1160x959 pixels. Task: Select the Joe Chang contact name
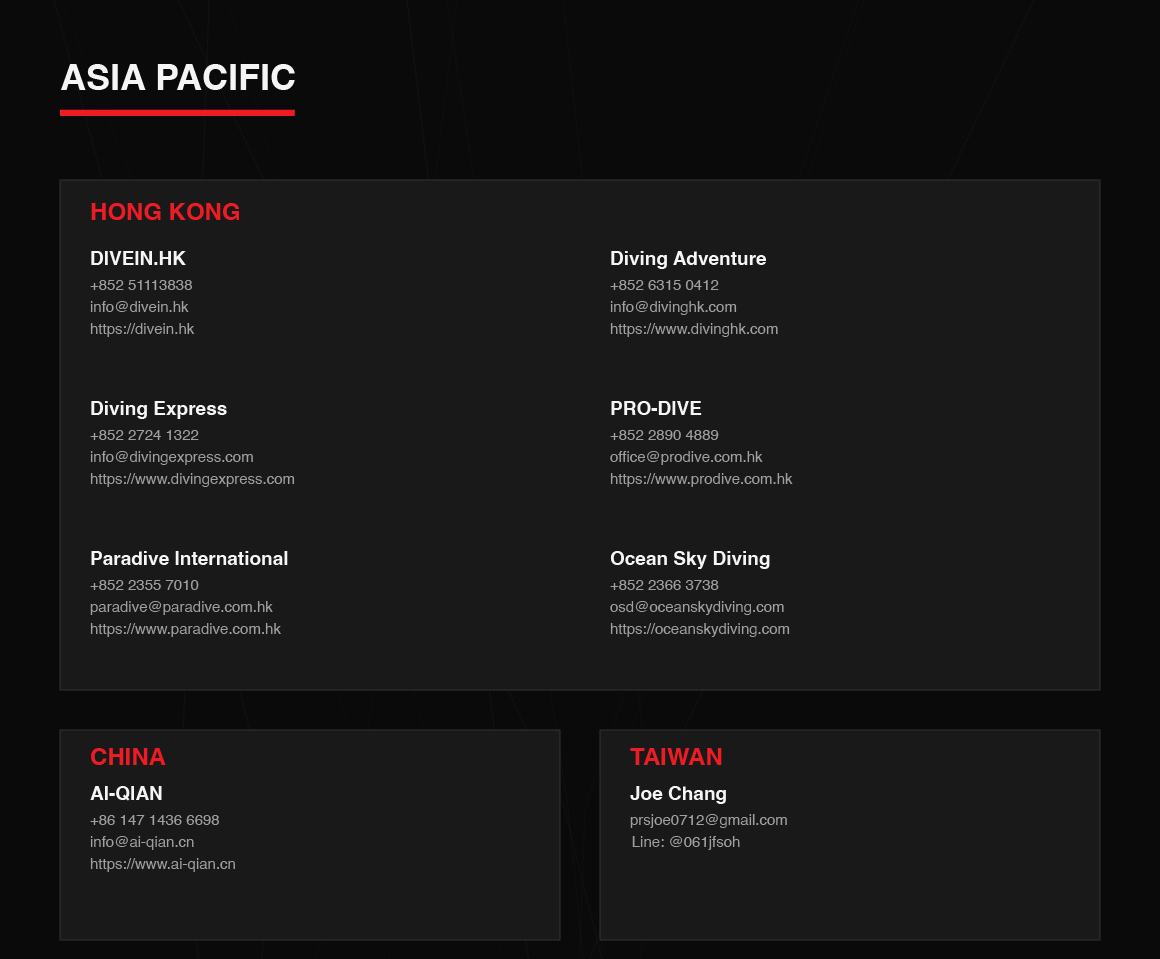(x=678, y=793)
